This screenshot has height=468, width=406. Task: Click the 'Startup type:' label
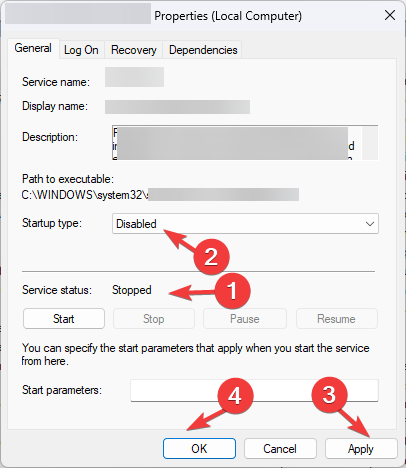[52, 223]
